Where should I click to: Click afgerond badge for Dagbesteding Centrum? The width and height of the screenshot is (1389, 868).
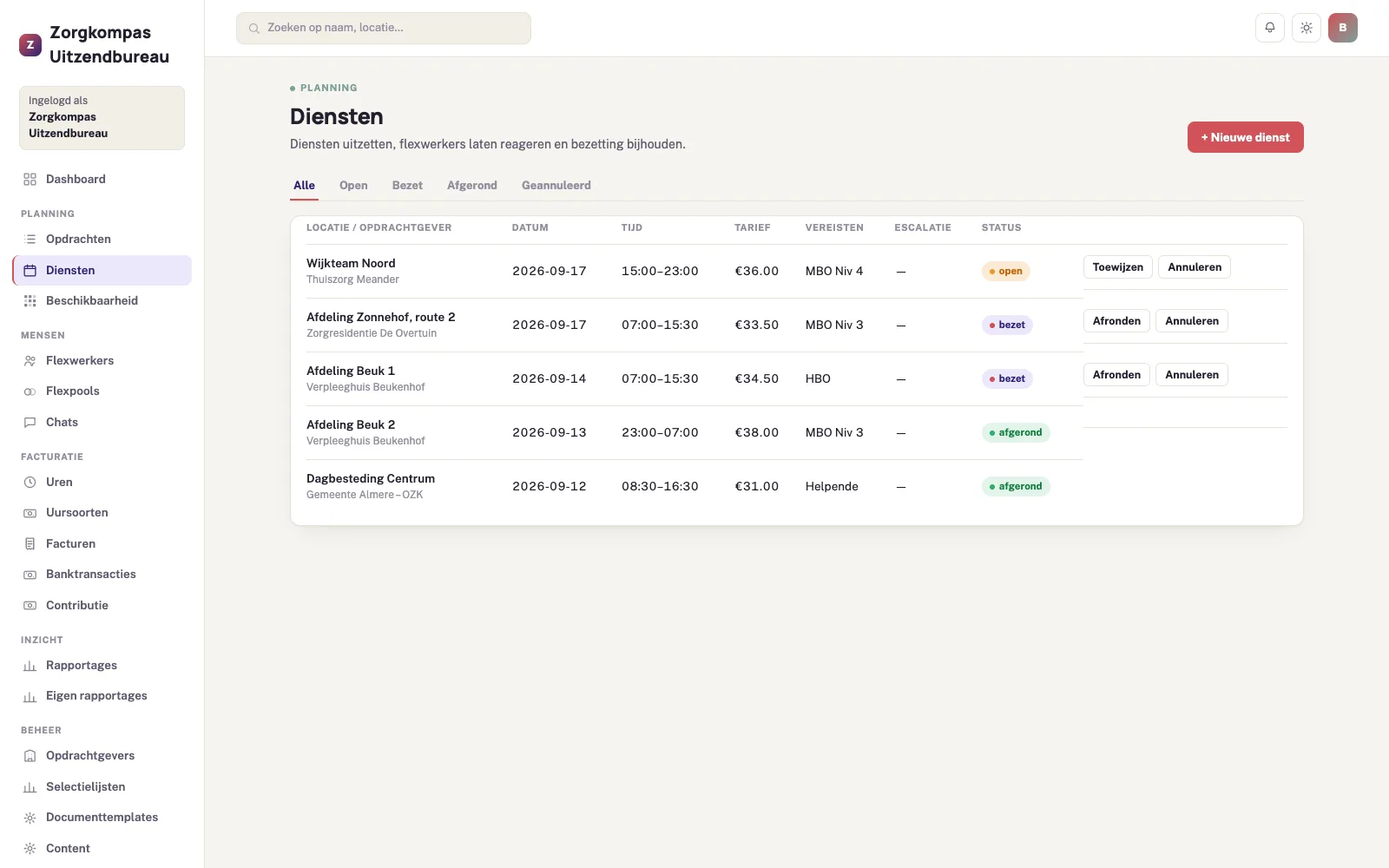(1016, 486)
